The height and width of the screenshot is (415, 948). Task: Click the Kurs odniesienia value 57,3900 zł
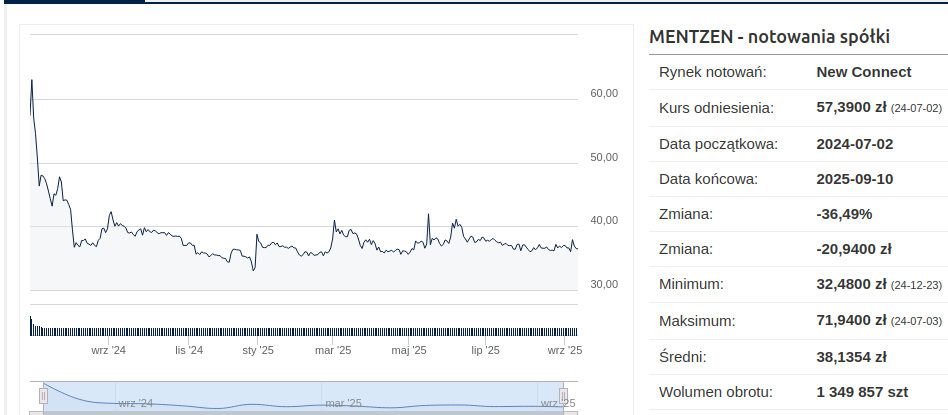[x=851, y=107]
